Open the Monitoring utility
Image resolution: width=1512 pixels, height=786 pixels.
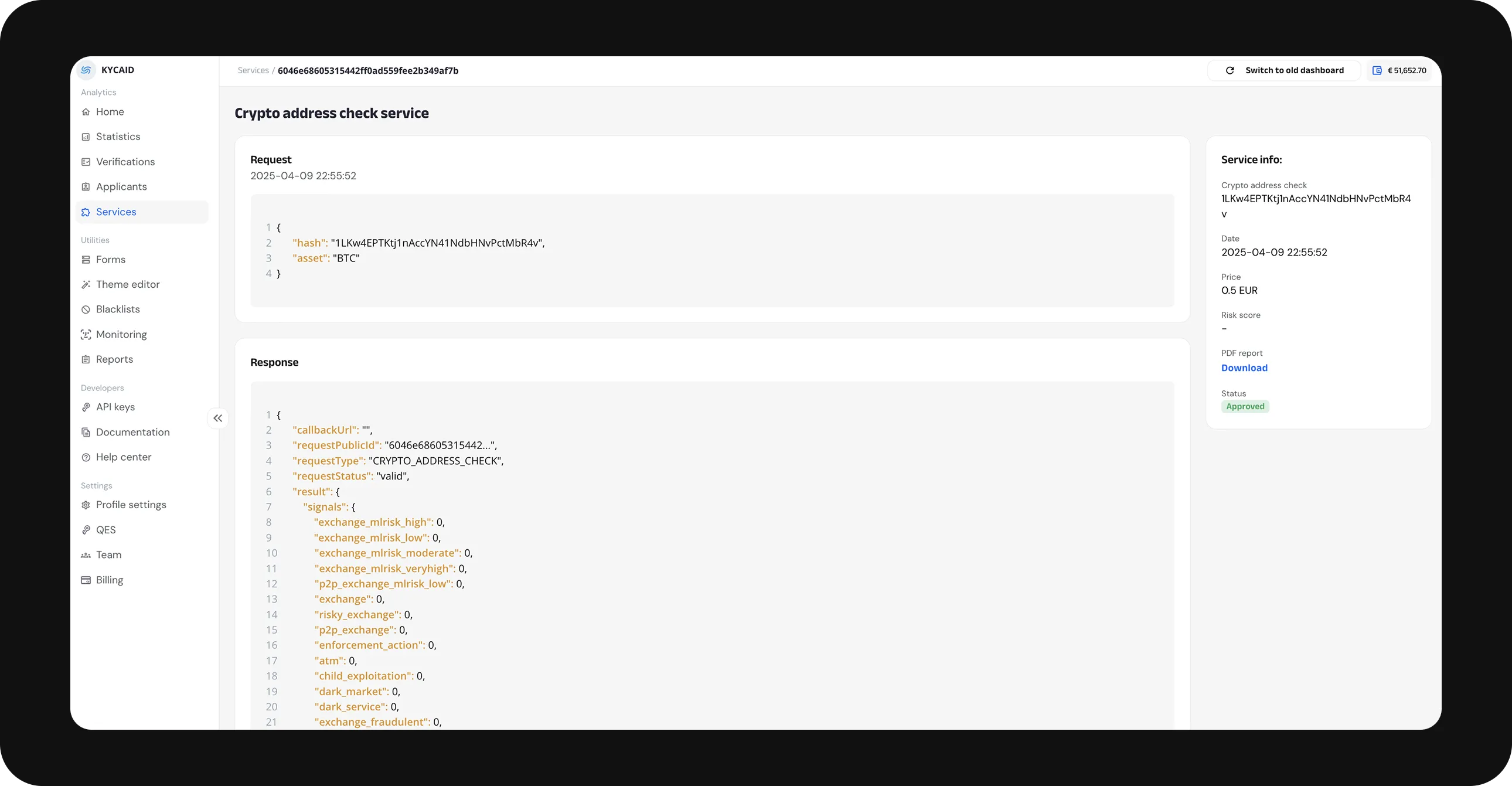[121, 334]
